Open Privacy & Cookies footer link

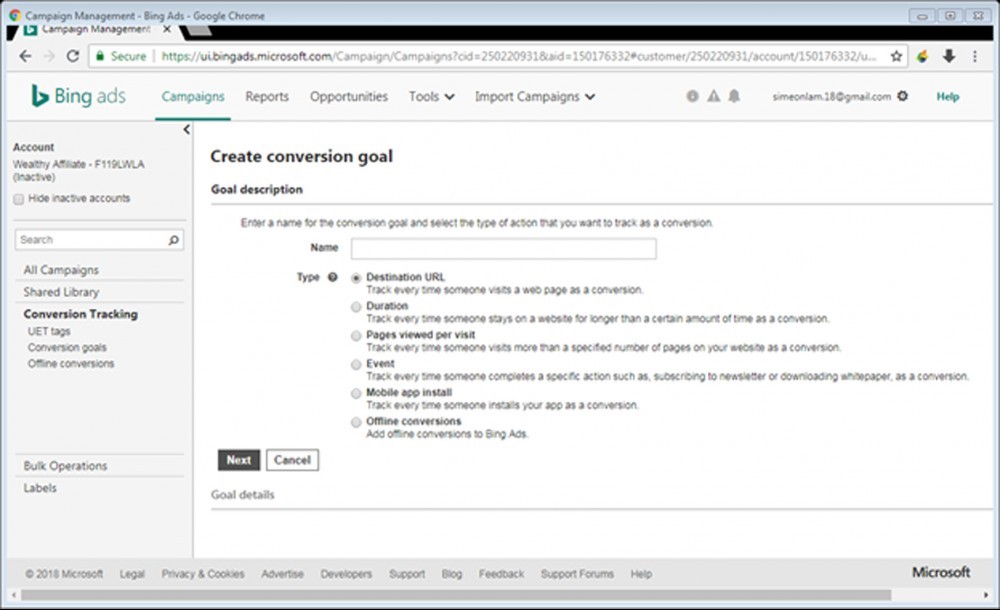click(x=203, y=574)
